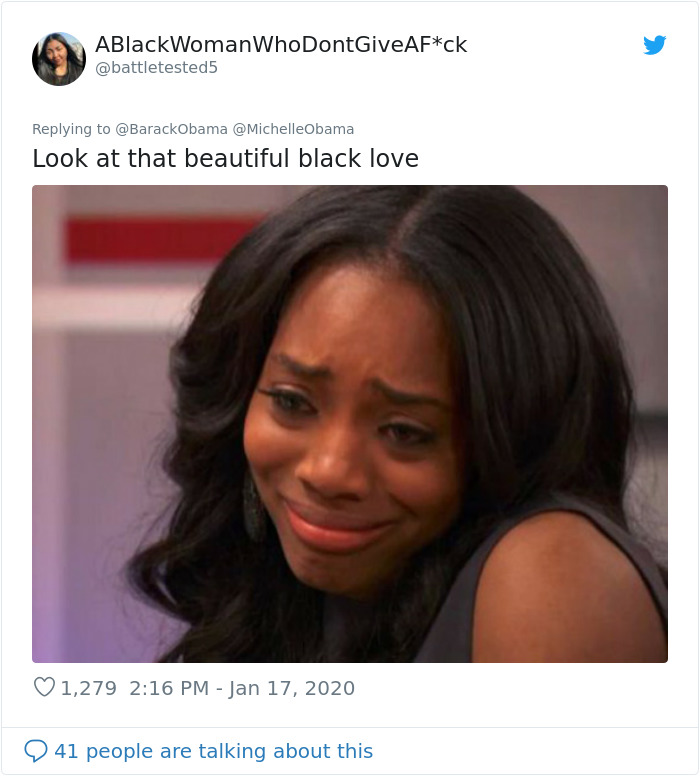Click the @battletested5 handle

click(156, 67)
